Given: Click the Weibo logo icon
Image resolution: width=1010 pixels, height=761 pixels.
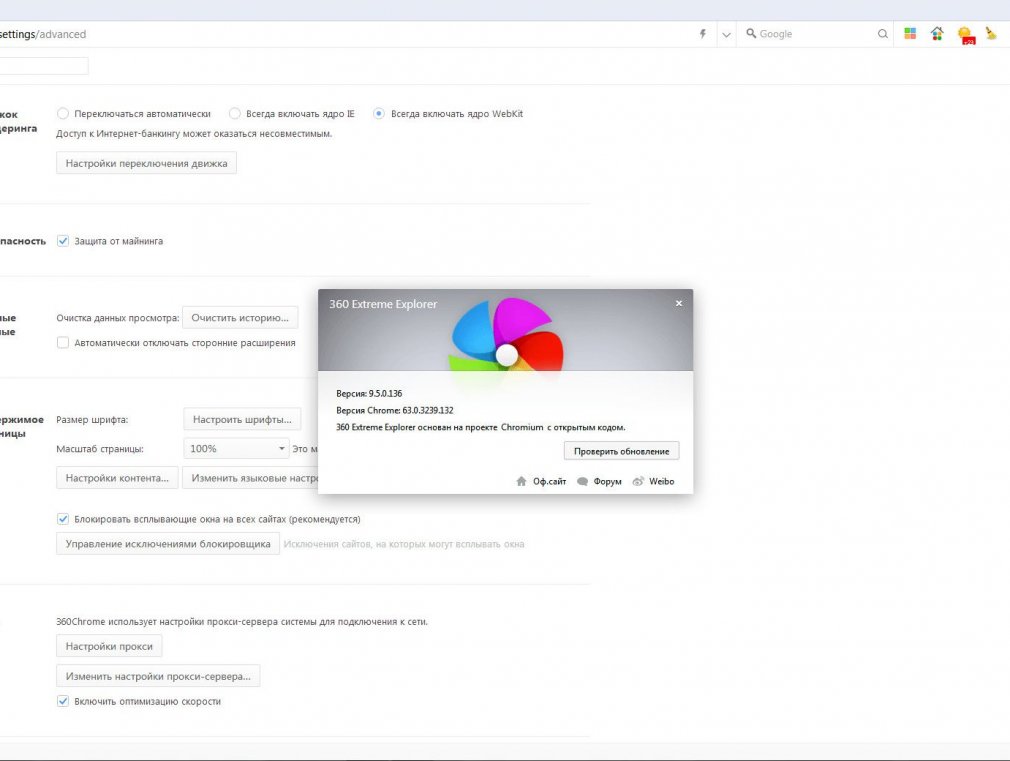Looking at the screenshot, I should [x=638, y=481].
